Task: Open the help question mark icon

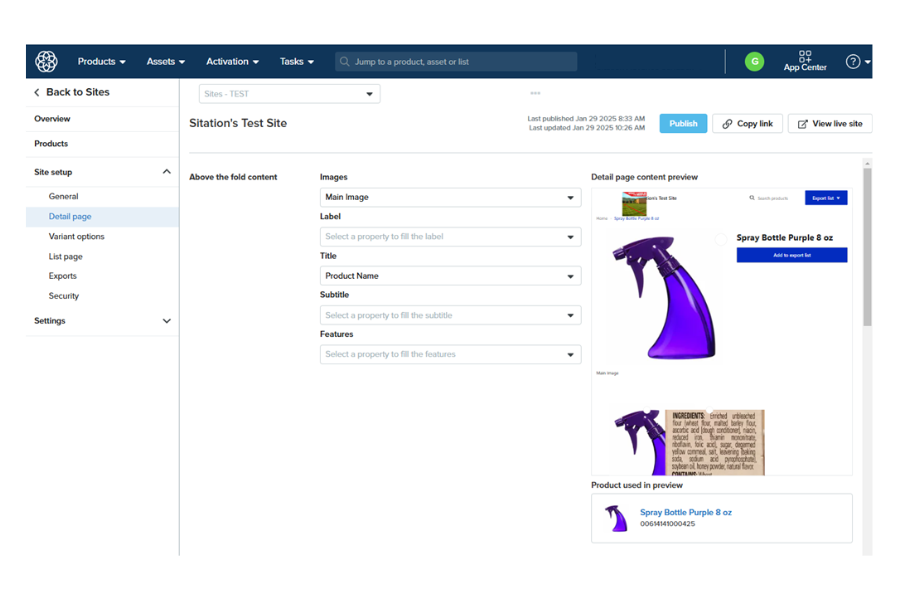Action: pos(853,61)
